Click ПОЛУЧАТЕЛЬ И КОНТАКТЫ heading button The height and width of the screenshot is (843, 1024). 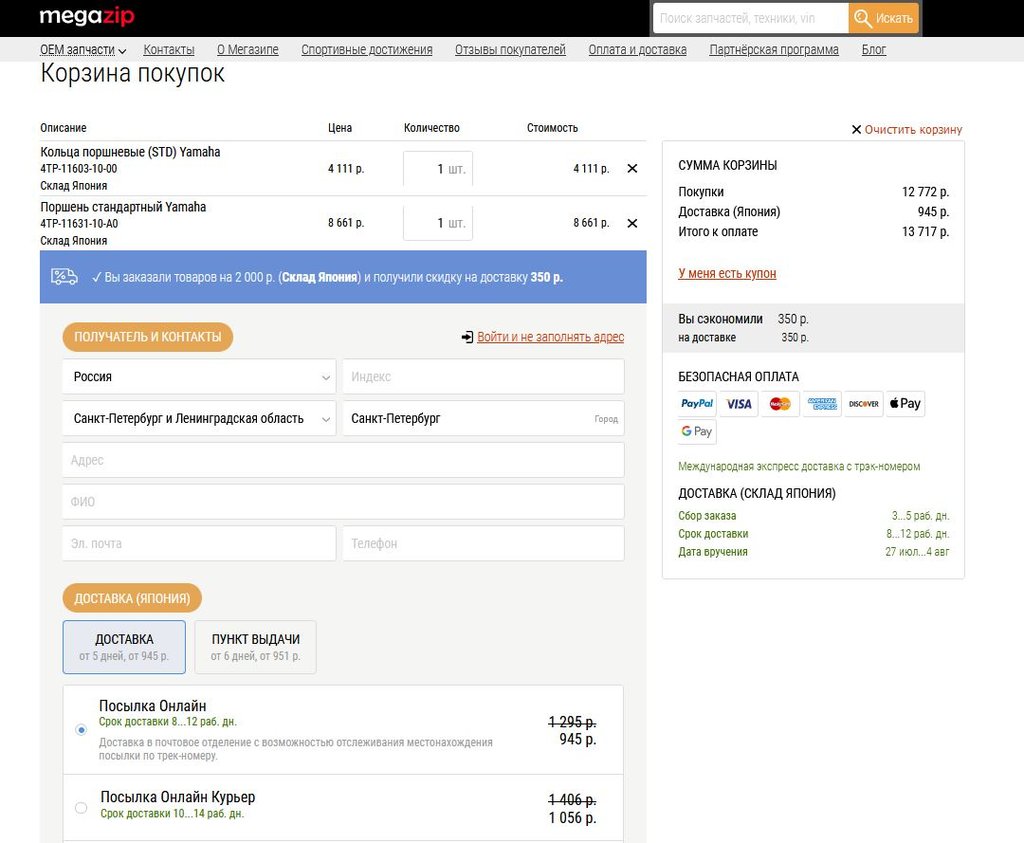click(x=148, y=337)
